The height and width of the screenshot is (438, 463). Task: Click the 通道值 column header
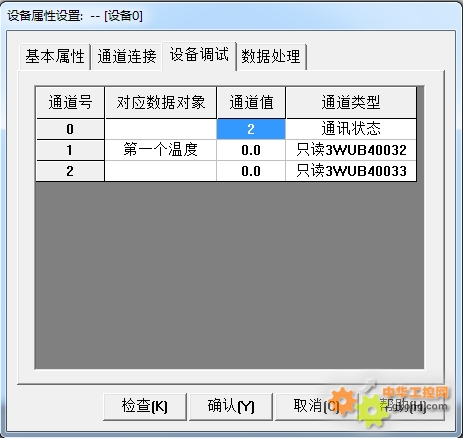coord(251,102)
